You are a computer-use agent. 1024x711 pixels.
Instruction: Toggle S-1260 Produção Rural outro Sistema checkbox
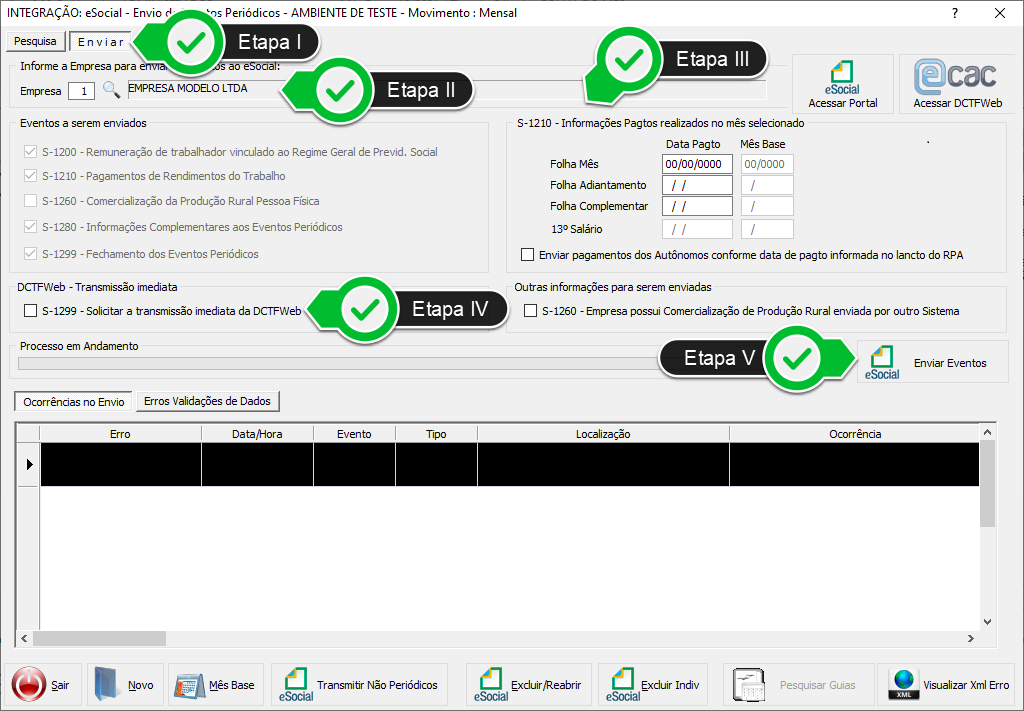530,312
